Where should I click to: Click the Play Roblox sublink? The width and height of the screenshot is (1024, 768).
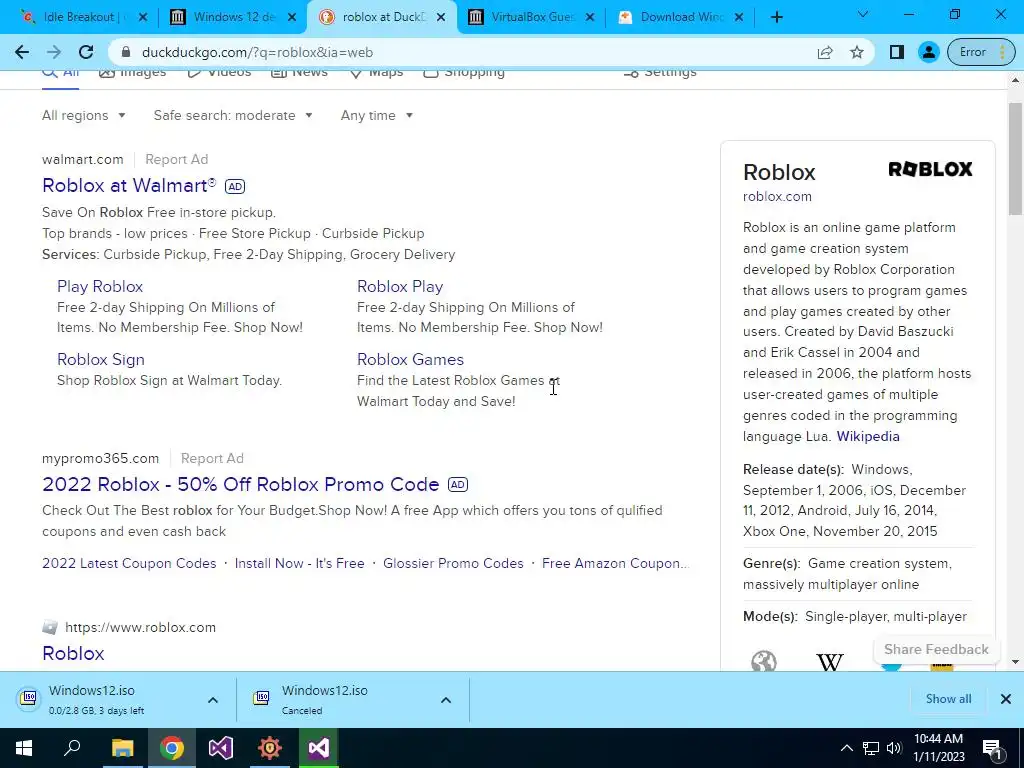point(100,287)
